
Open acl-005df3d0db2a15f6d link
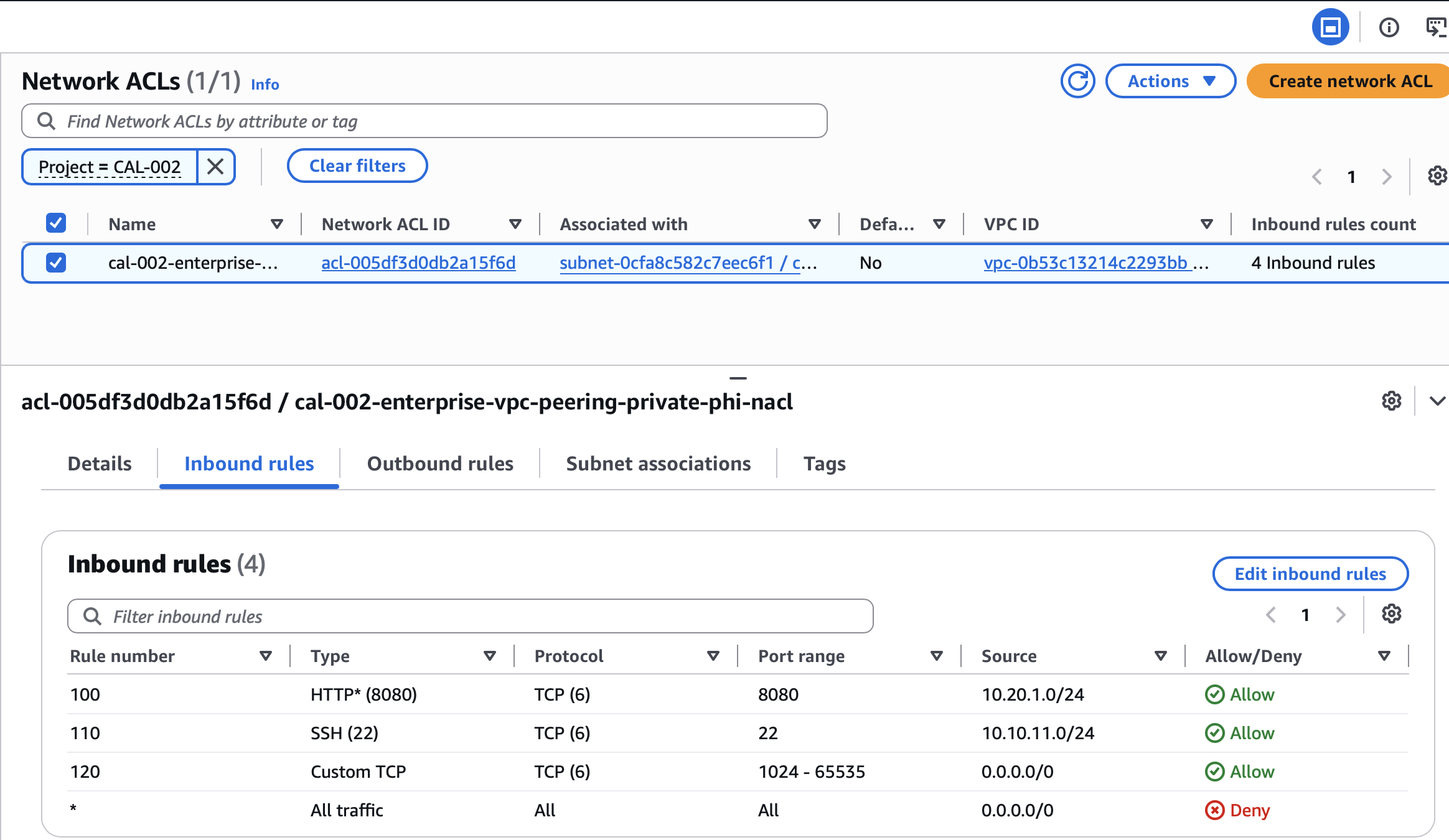click(418, 263)
